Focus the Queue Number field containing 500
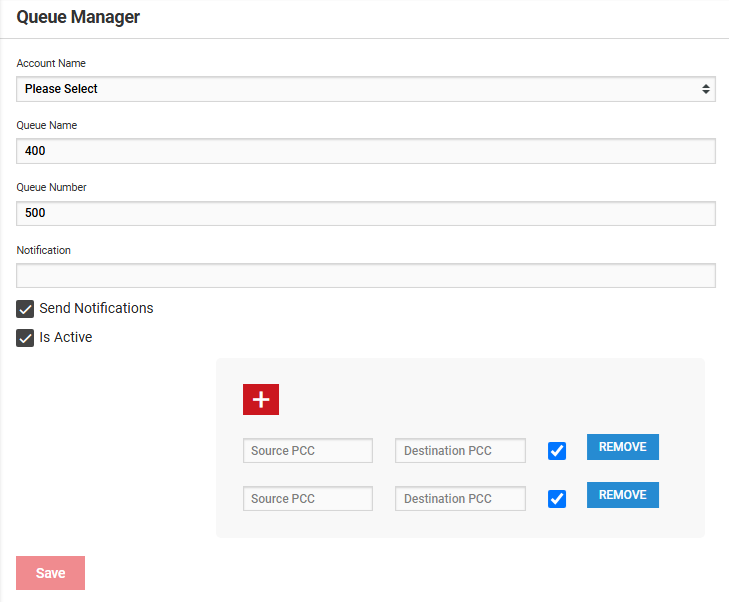 (x=366, y=213)
